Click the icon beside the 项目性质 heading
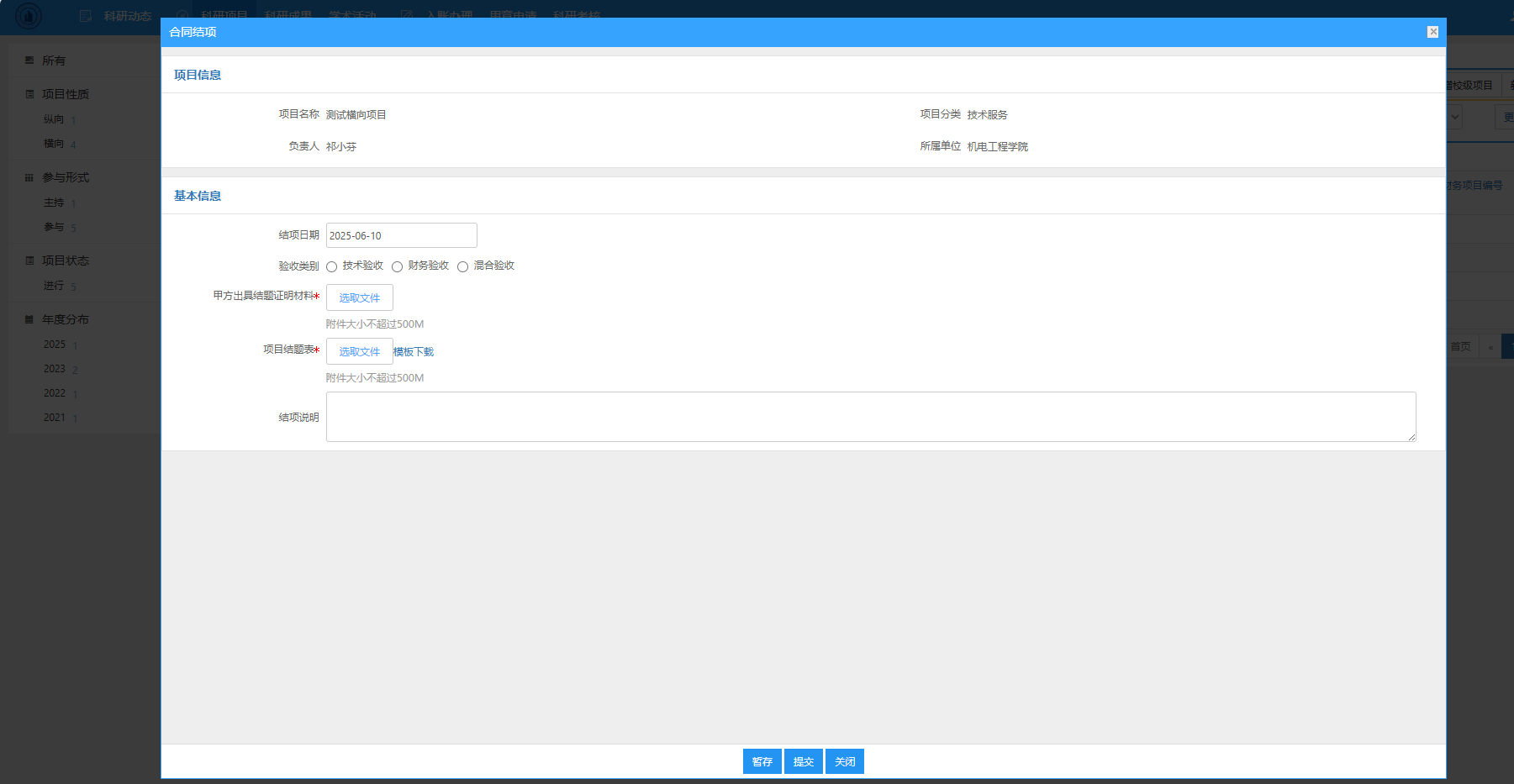Image resolution: width=1514 pixels, height=784 pixels. (x=29, y=94)
